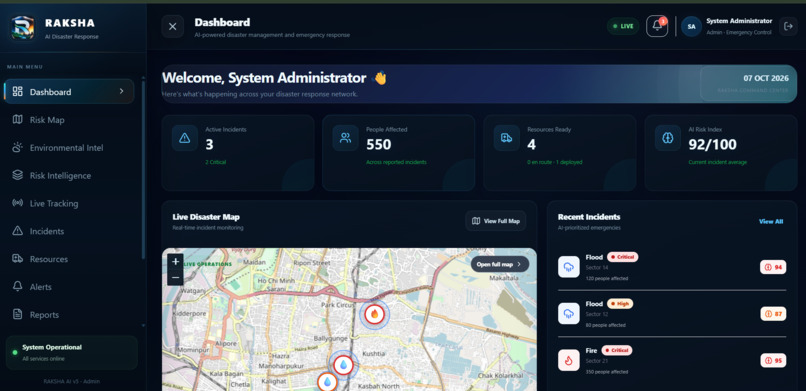Expand the Dashboard chevron arrow

click(x=121, y=91)
